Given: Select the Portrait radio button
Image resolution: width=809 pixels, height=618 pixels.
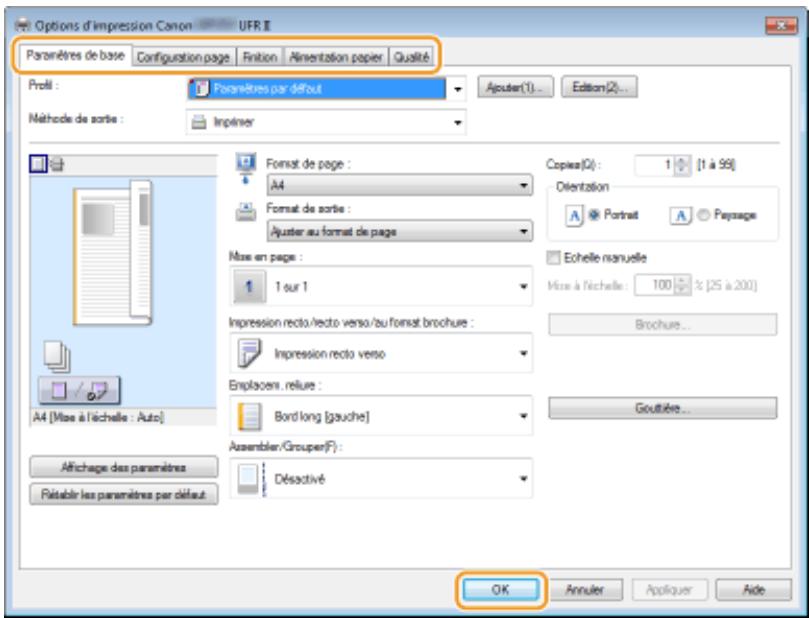Looking at the screenshot, I should [593, 215].
